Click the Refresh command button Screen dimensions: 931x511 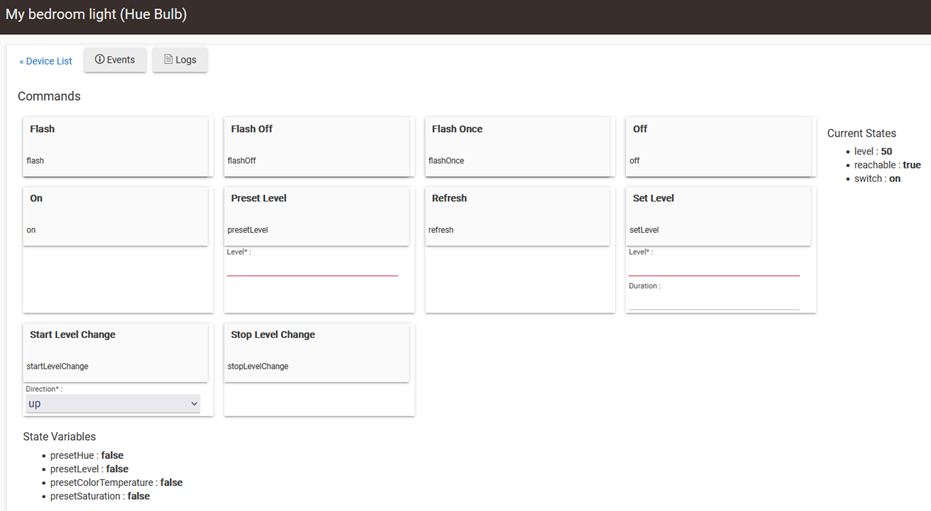(518, 213)
